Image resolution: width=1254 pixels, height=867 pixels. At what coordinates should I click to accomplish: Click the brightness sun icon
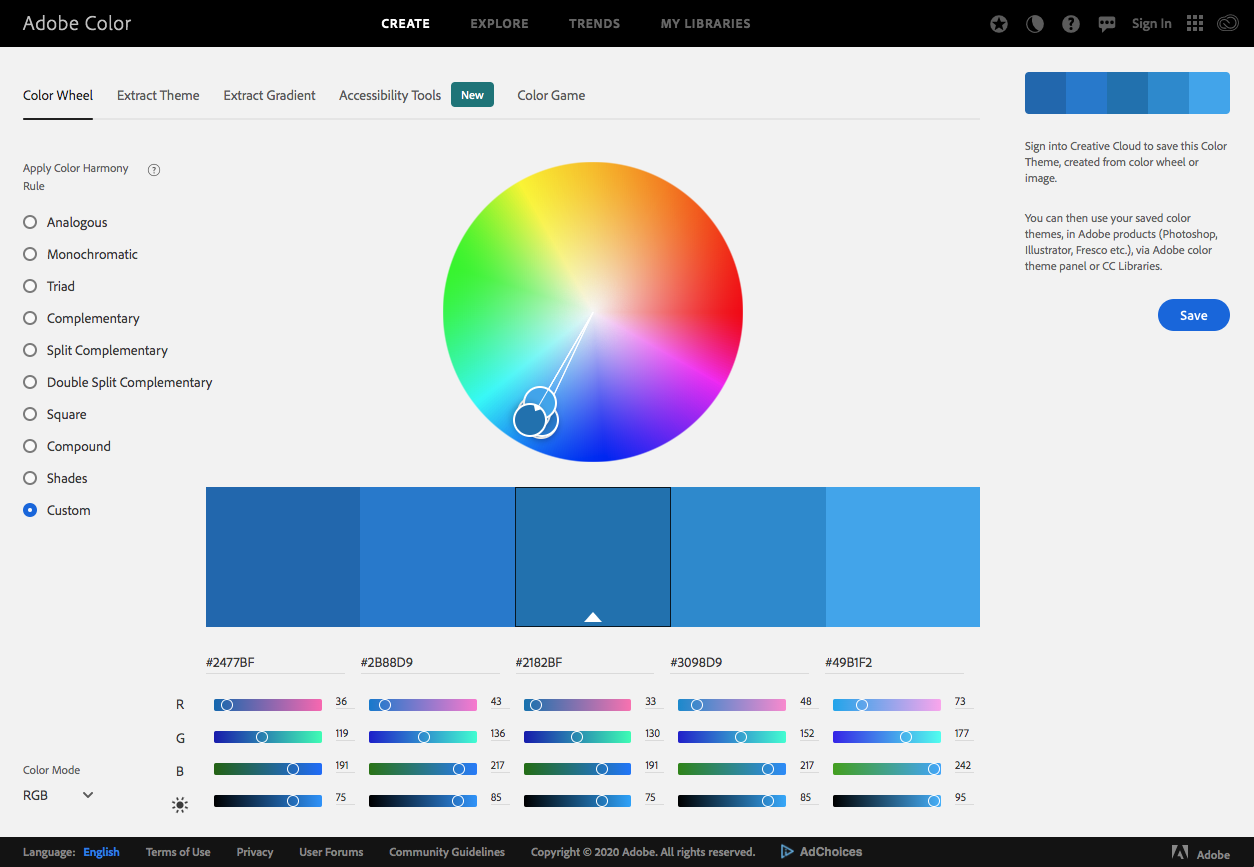point(180,804)
